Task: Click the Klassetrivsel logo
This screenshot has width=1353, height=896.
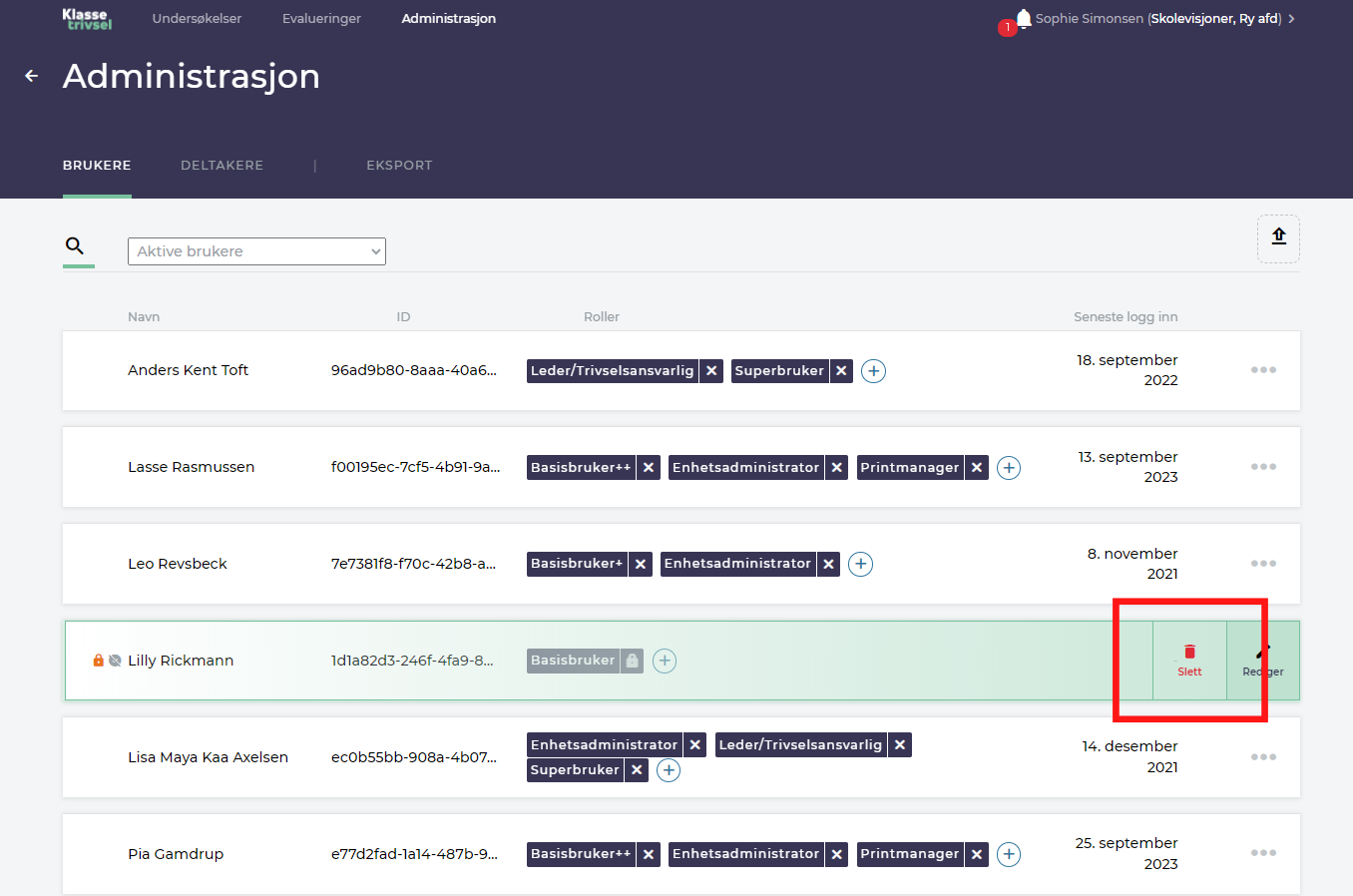Action: tap(87, 19)
